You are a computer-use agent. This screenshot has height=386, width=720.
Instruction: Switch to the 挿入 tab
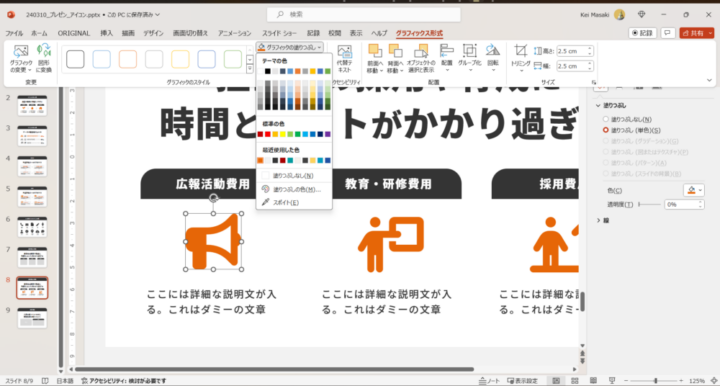[106, 33]
